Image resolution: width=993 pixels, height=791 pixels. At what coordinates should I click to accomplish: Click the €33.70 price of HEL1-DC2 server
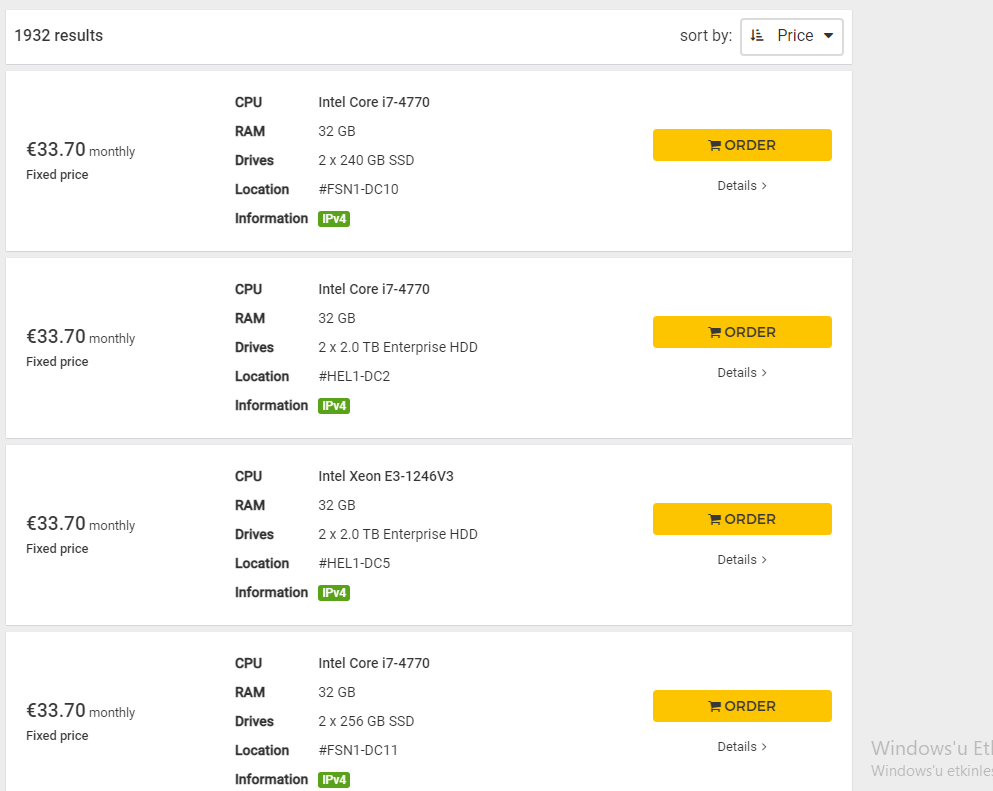click(x=56, y=336)
